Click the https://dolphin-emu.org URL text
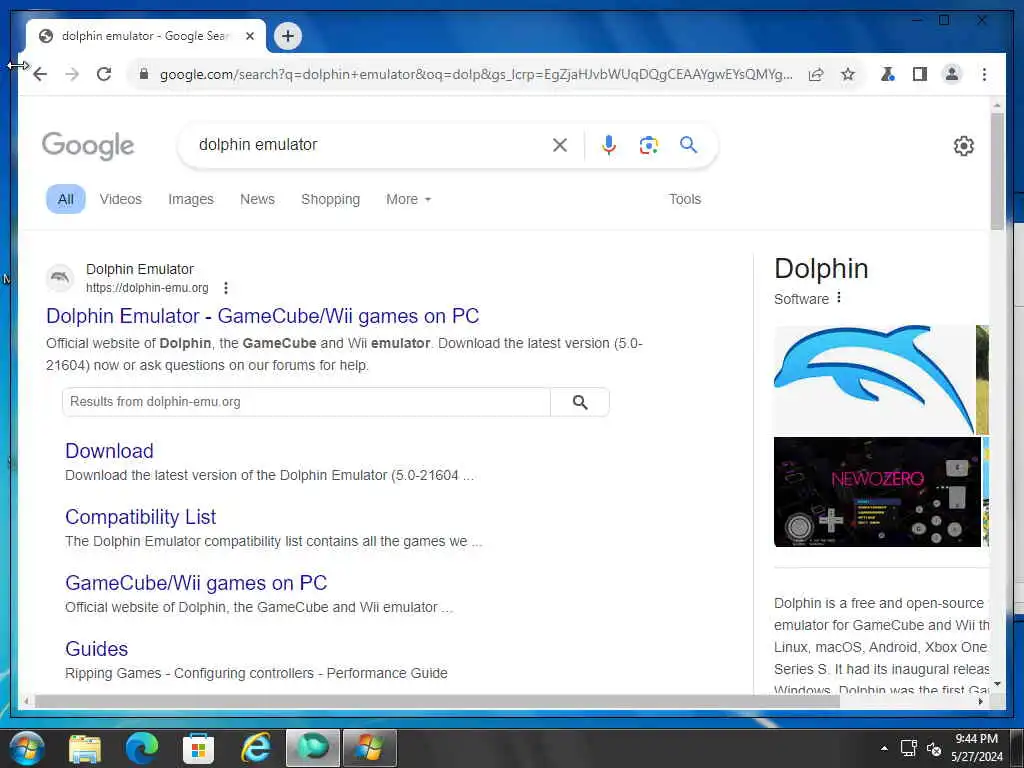This screenshot has height=768, width=1024. [x=147, y=288]
